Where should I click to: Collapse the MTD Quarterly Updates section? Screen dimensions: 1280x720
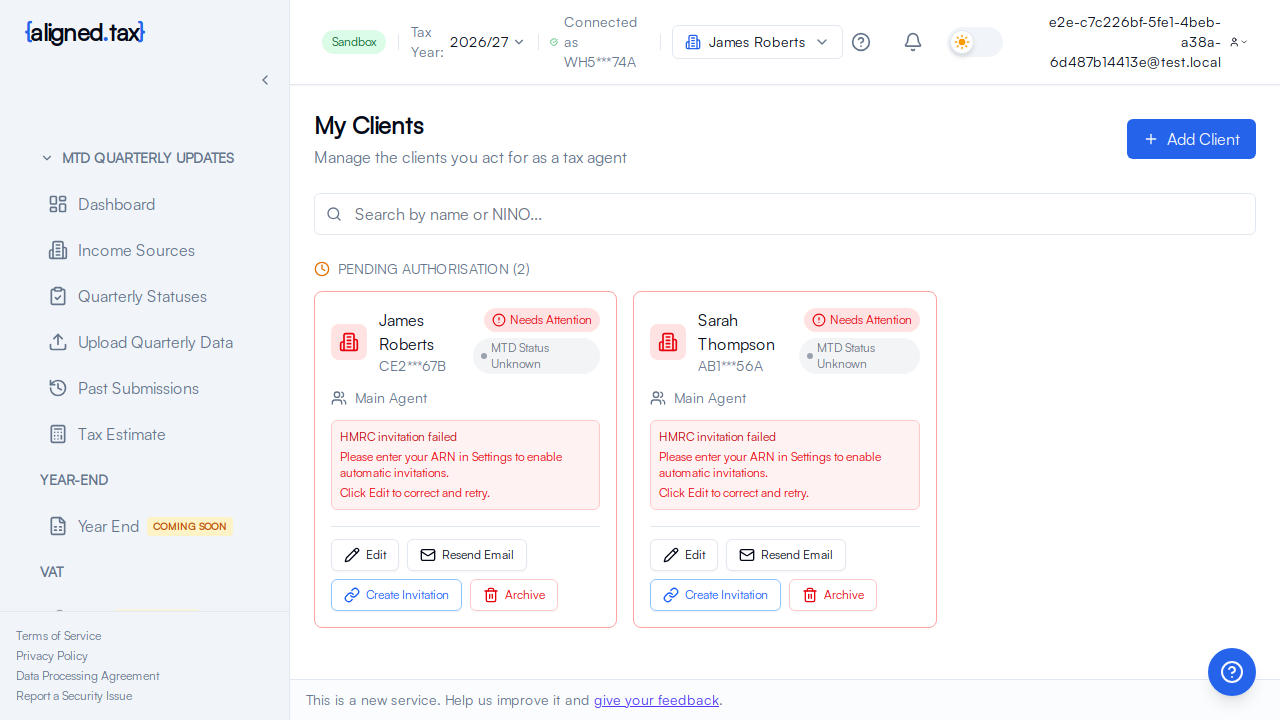pyautogui.click(x=46, y=158)
